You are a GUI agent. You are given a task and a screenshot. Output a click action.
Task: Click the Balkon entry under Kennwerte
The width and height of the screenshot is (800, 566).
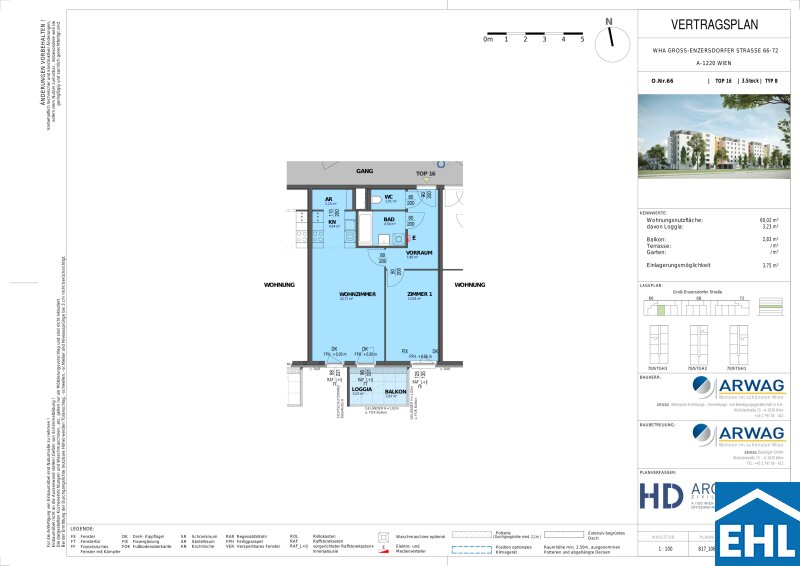656,239
